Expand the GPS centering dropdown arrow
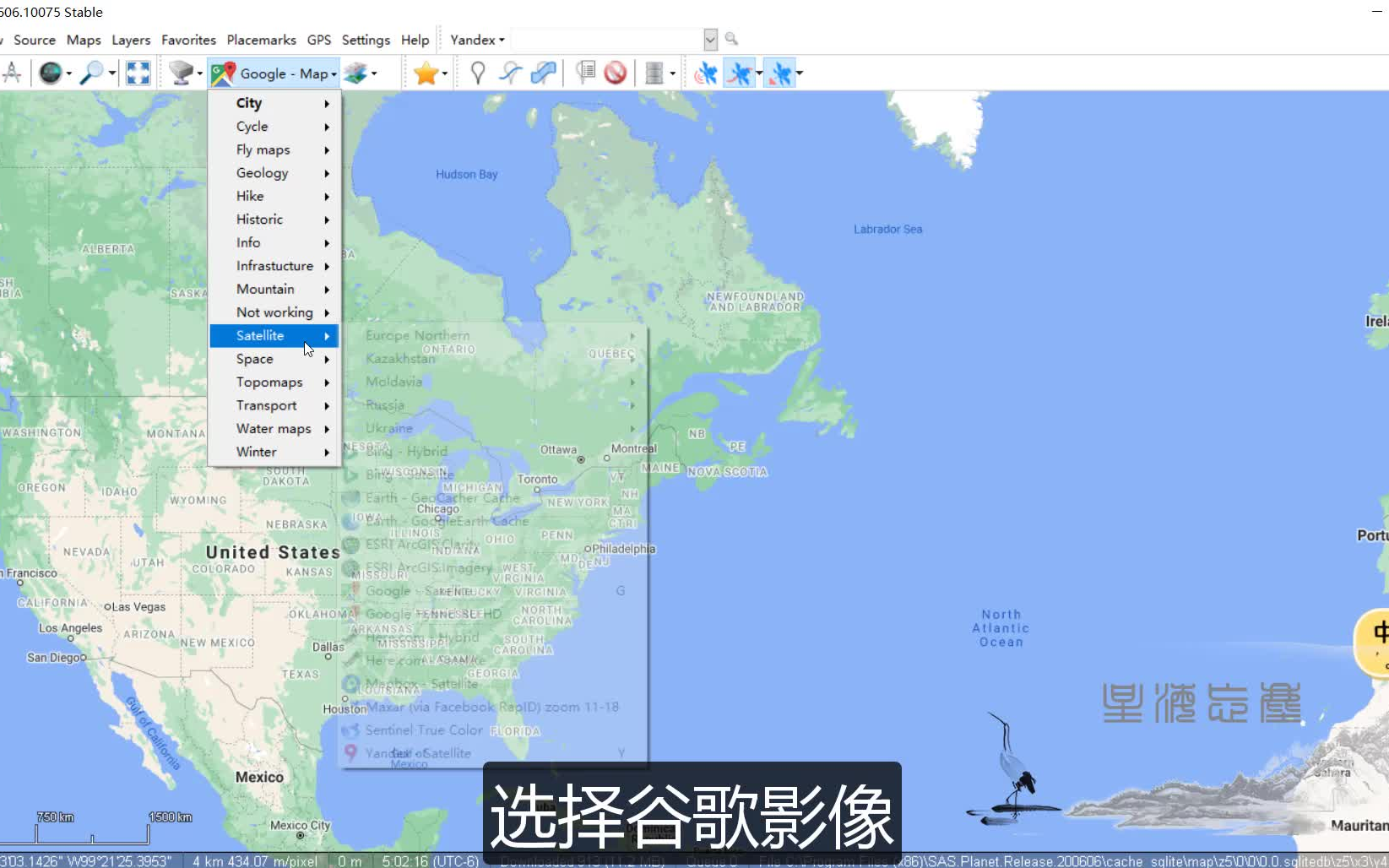This screenshot has height=868, width=1389. point(800,73)
